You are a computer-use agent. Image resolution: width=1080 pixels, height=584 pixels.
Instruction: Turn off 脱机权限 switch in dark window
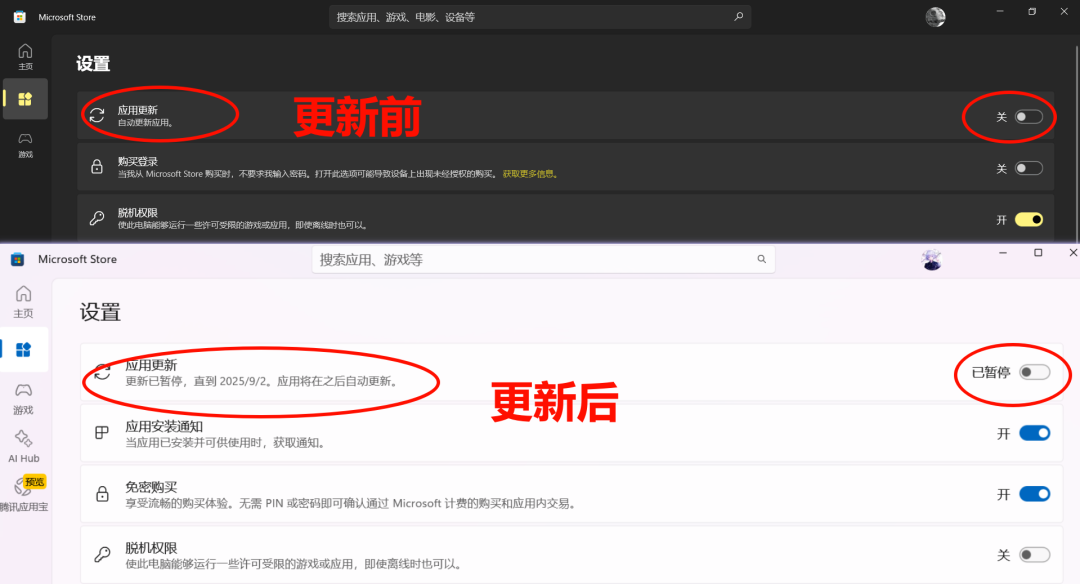[x=1029, y=220]
